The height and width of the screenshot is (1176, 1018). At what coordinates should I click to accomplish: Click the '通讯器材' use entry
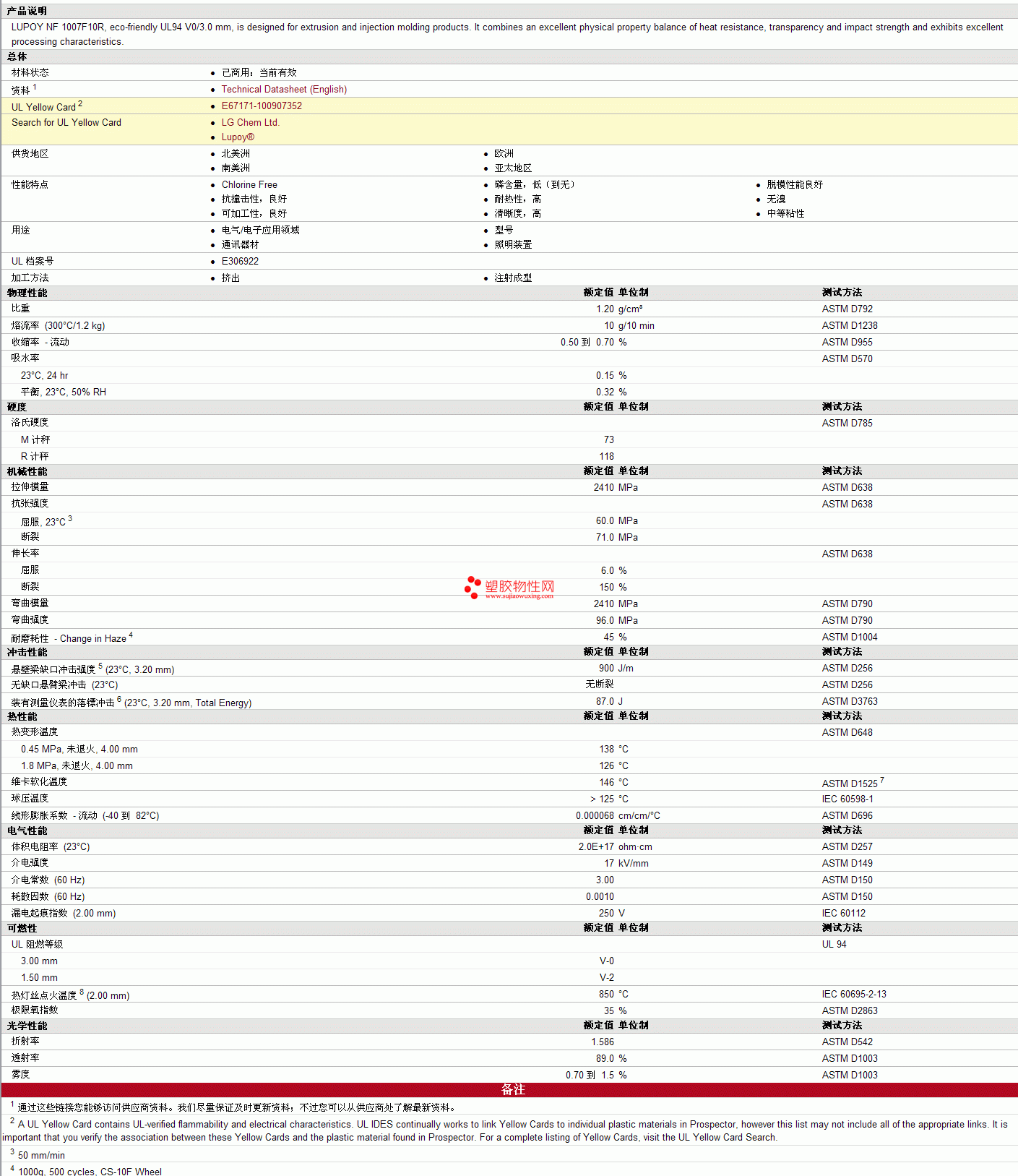240,245
